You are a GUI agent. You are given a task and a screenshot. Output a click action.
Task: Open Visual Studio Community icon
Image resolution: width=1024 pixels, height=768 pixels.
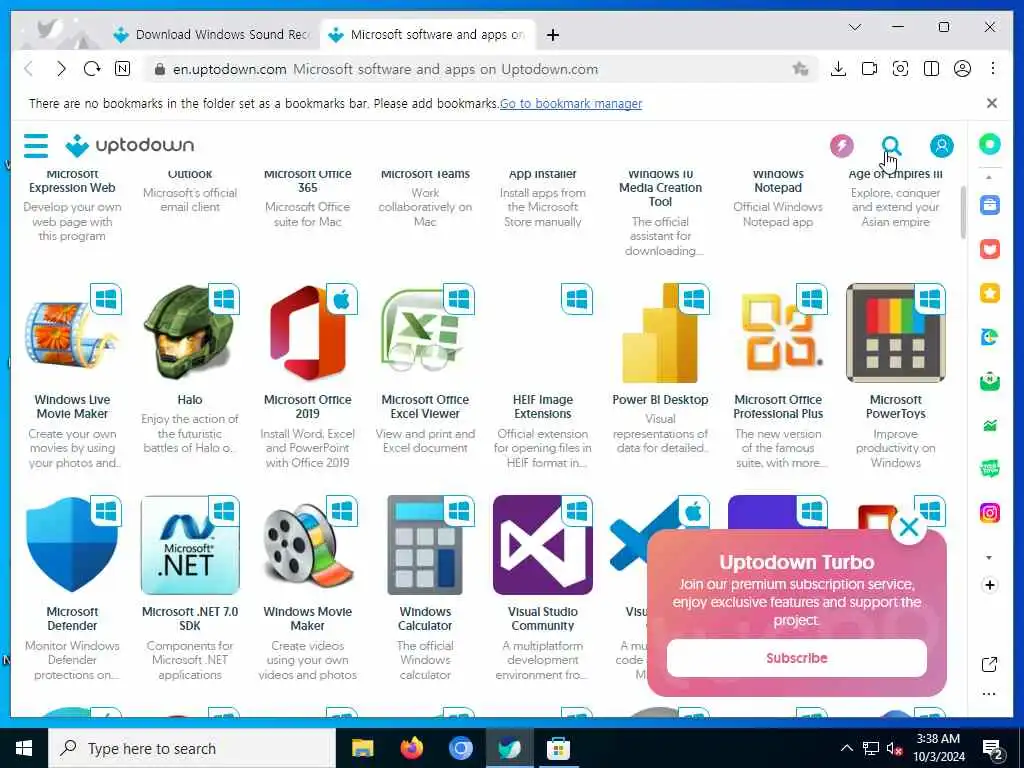tap(543, 545)
